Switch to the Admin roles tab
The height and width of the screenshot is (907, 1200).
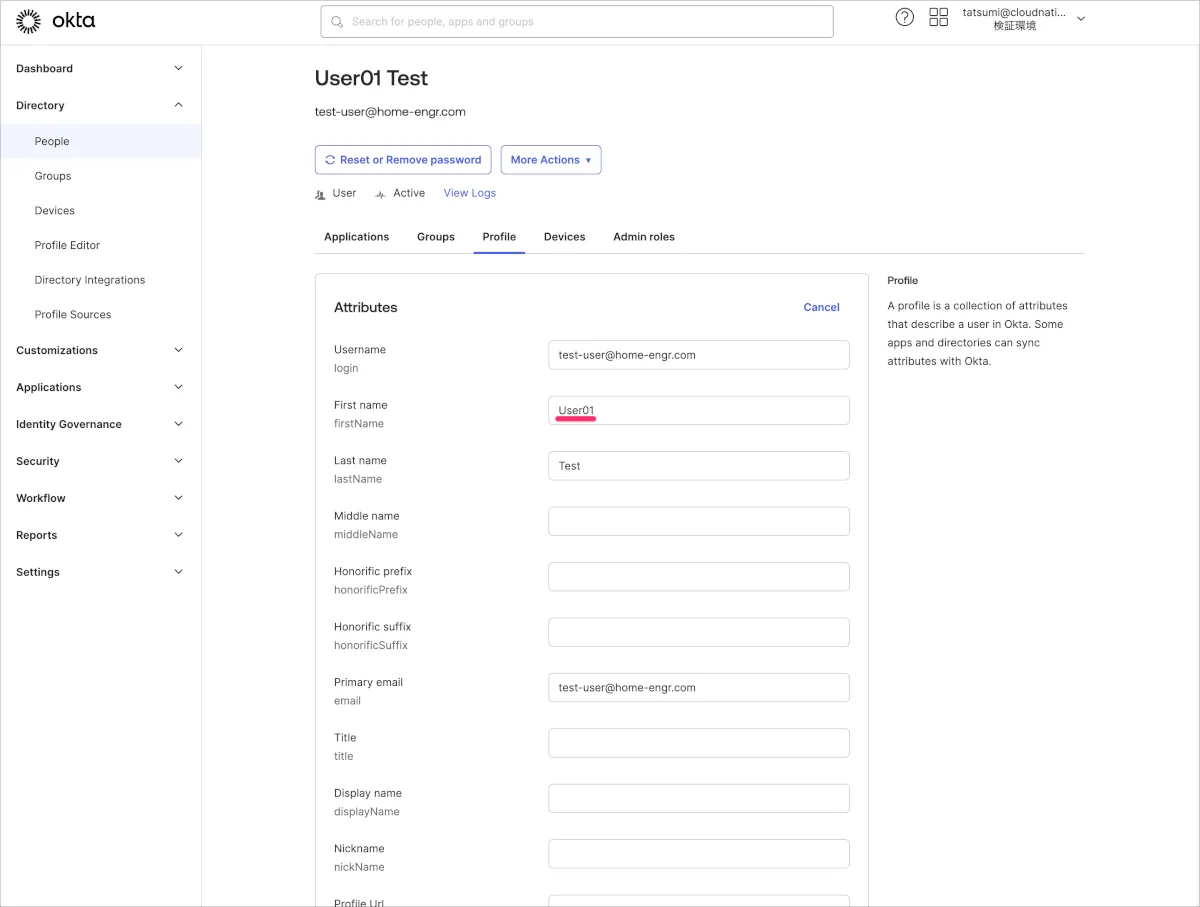[643, 237]
